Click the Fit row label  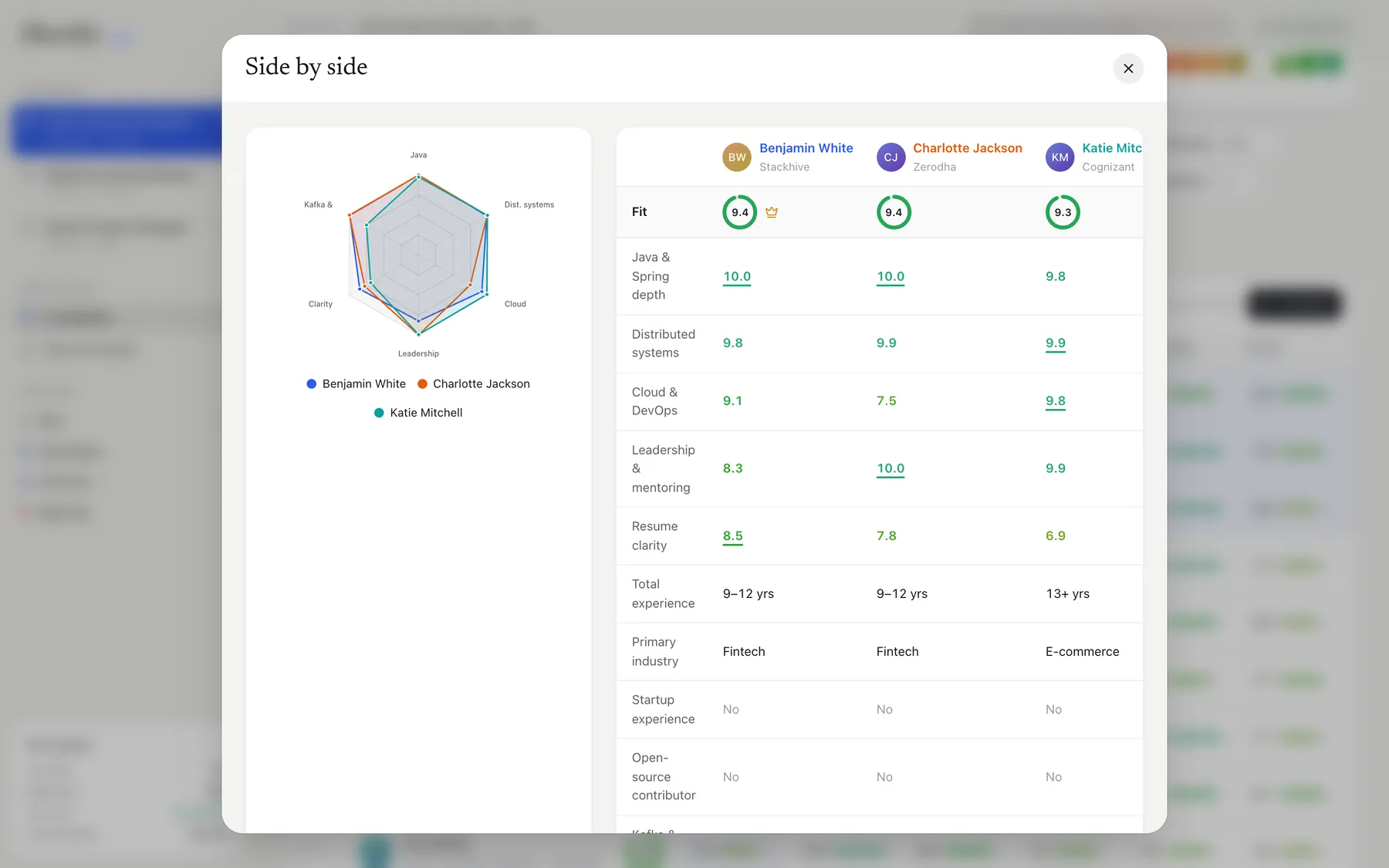coord(640,211)
